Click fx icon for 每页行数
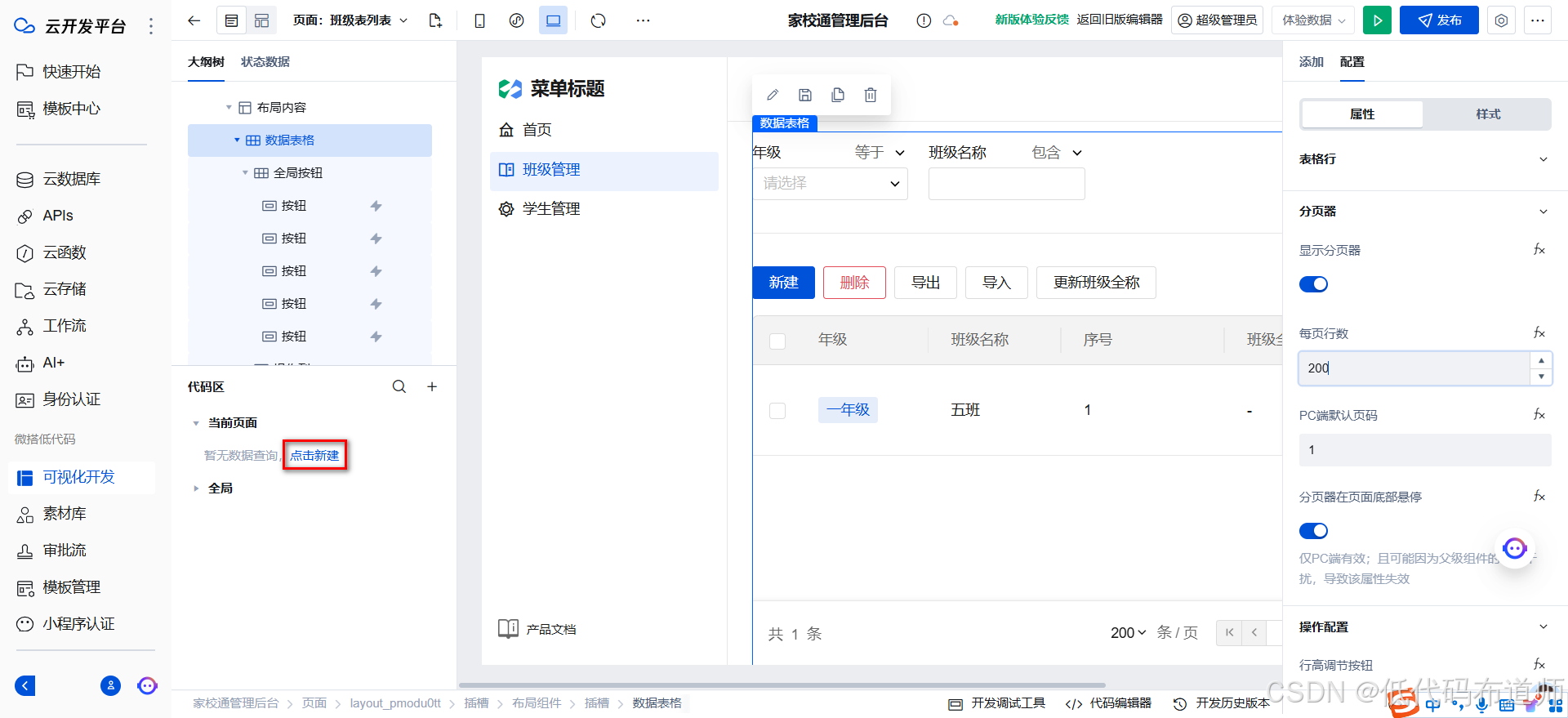 (x=1539, y=332)
